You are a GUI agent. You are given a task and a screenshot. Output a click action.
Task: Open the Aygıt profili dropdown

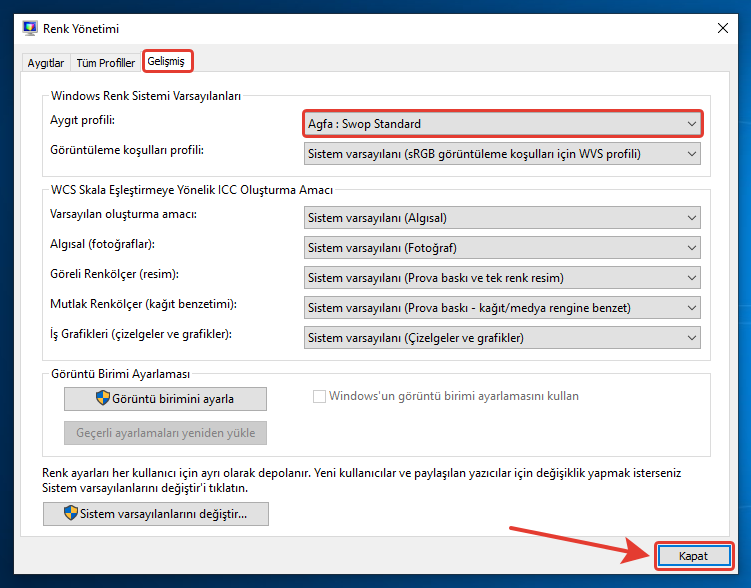(x=501, y=124)
